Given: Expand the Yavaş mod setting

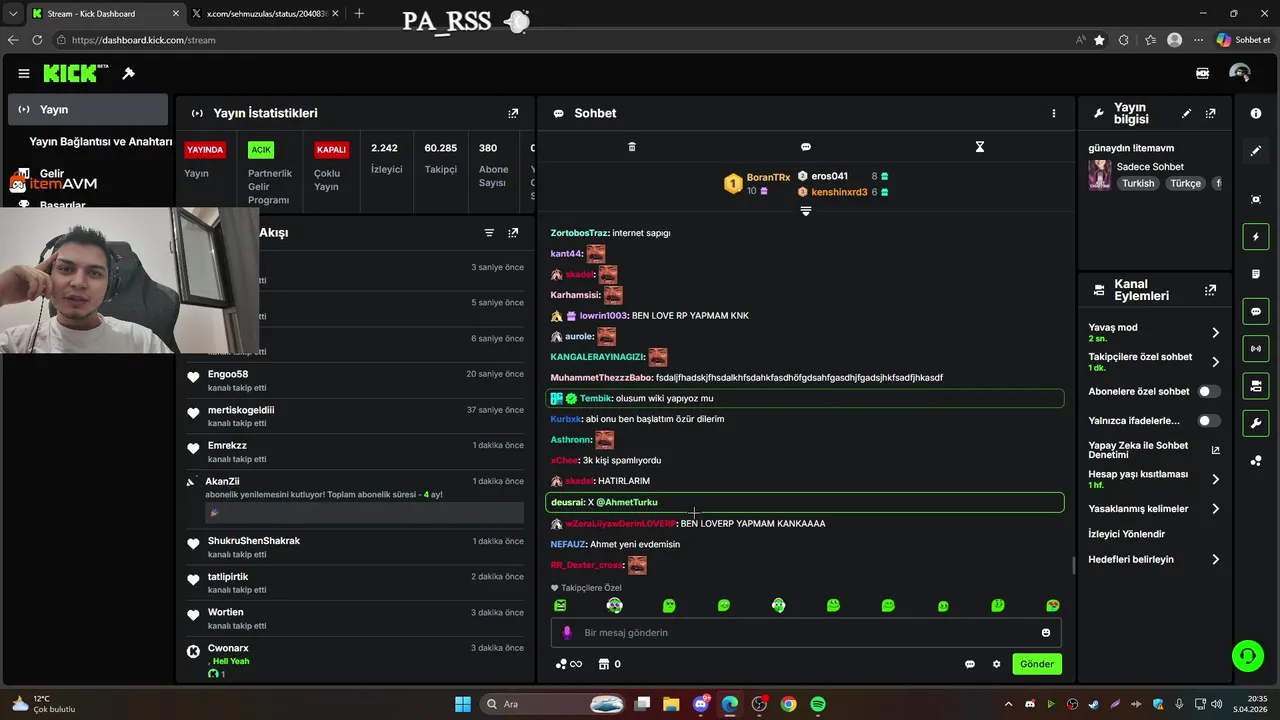Looking at the screenshot, I should (x=1215, y=333).
